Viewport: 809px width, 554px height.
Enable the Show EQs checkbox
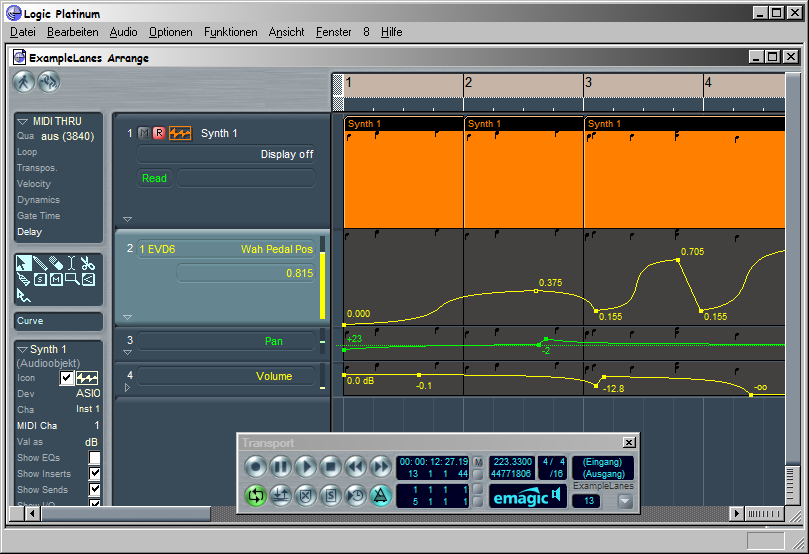tap(95, 458)
